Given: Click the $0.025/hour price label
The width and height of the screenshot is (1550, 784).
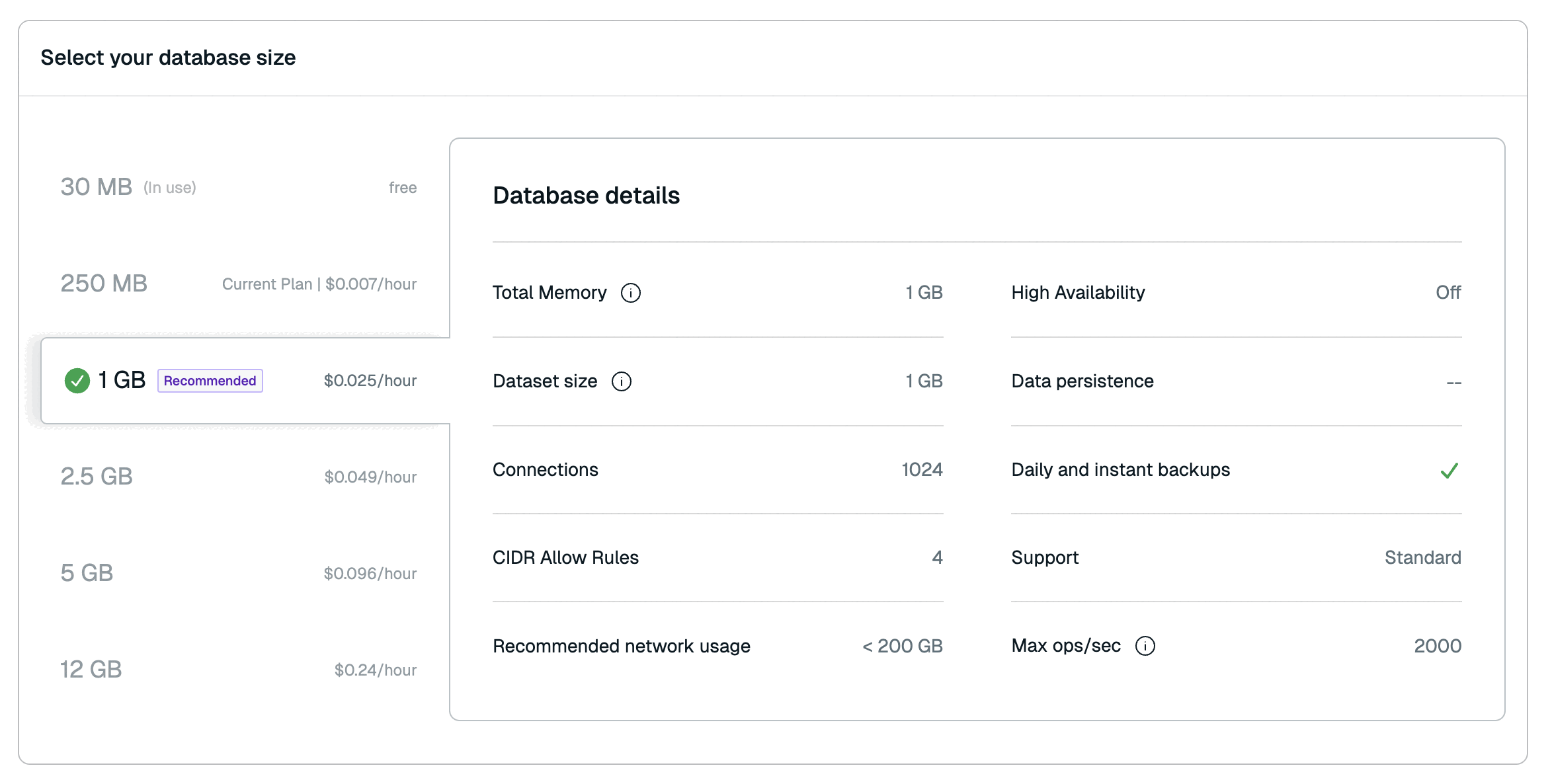Looking at the screenshot, I should click(370, 381).
